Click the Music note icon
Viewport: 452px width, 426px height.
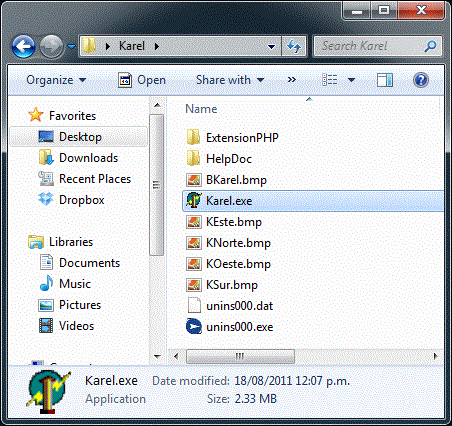click(x=46, y=283)
